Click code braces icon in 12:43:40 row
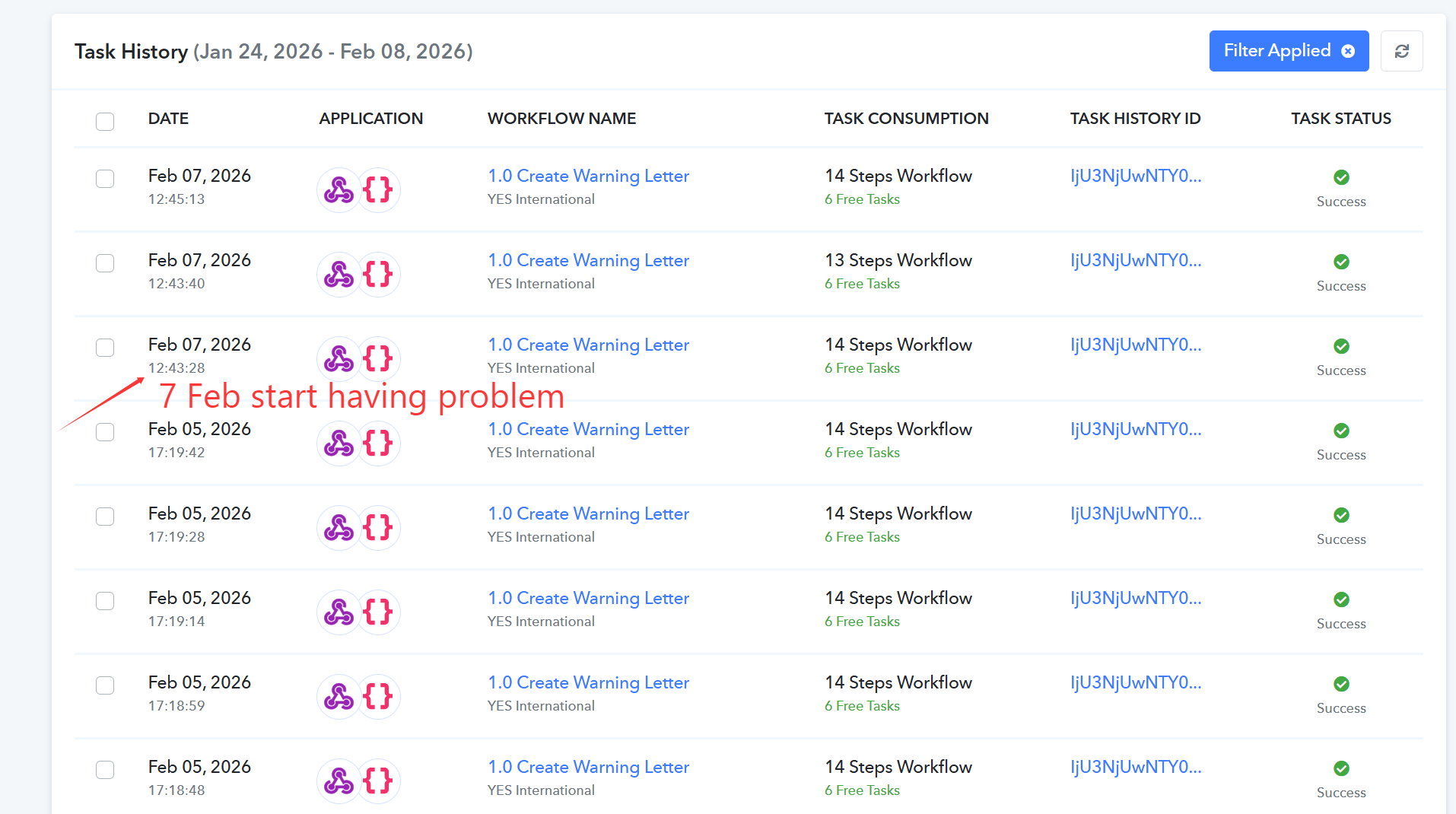The height and width of the screenshot is (814, 1456). tap(378, 274)
